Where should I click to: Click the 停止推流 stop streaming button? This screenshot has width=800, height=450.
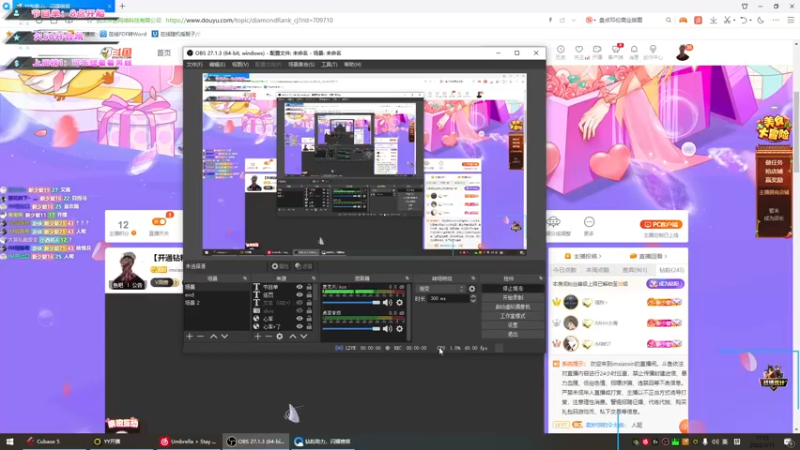(x=513, y=289)
